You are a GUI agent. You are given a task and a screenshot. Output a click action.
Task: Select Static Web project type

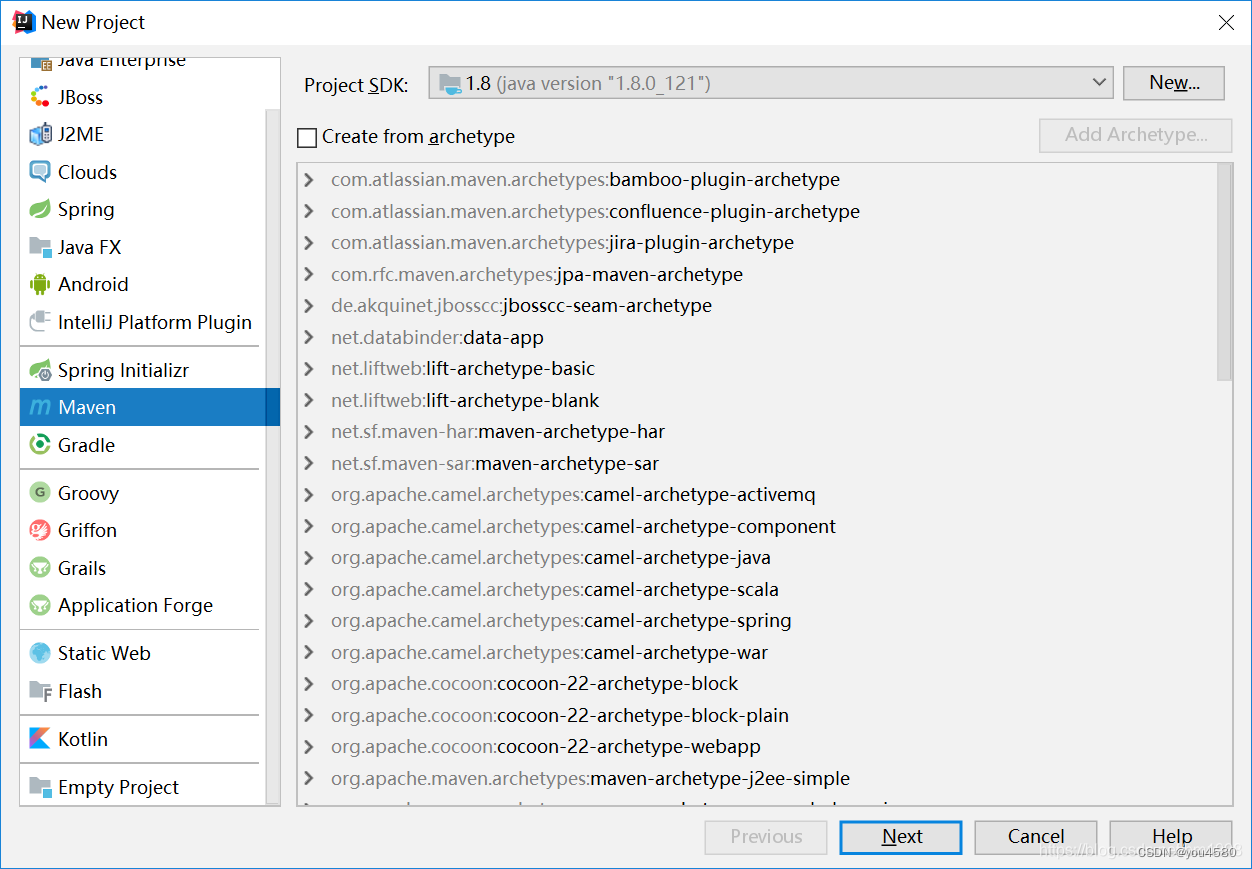click(104, 653)
